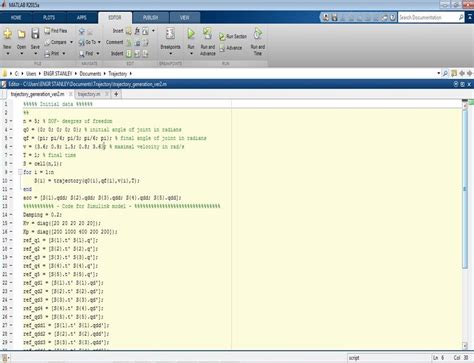The image size is (474, 363).
Task: Click the Find magnifier icon in Navigate group
Action: coord(82,53)
